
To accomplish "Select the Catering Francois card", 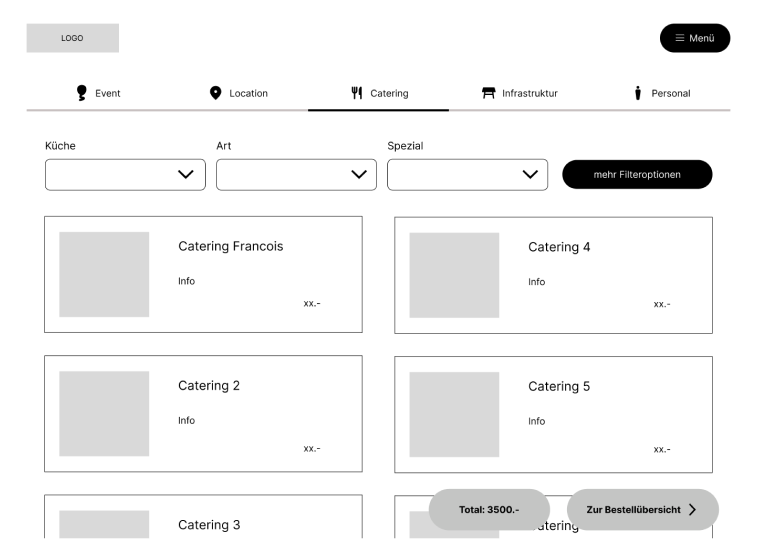I will [203, 274].
